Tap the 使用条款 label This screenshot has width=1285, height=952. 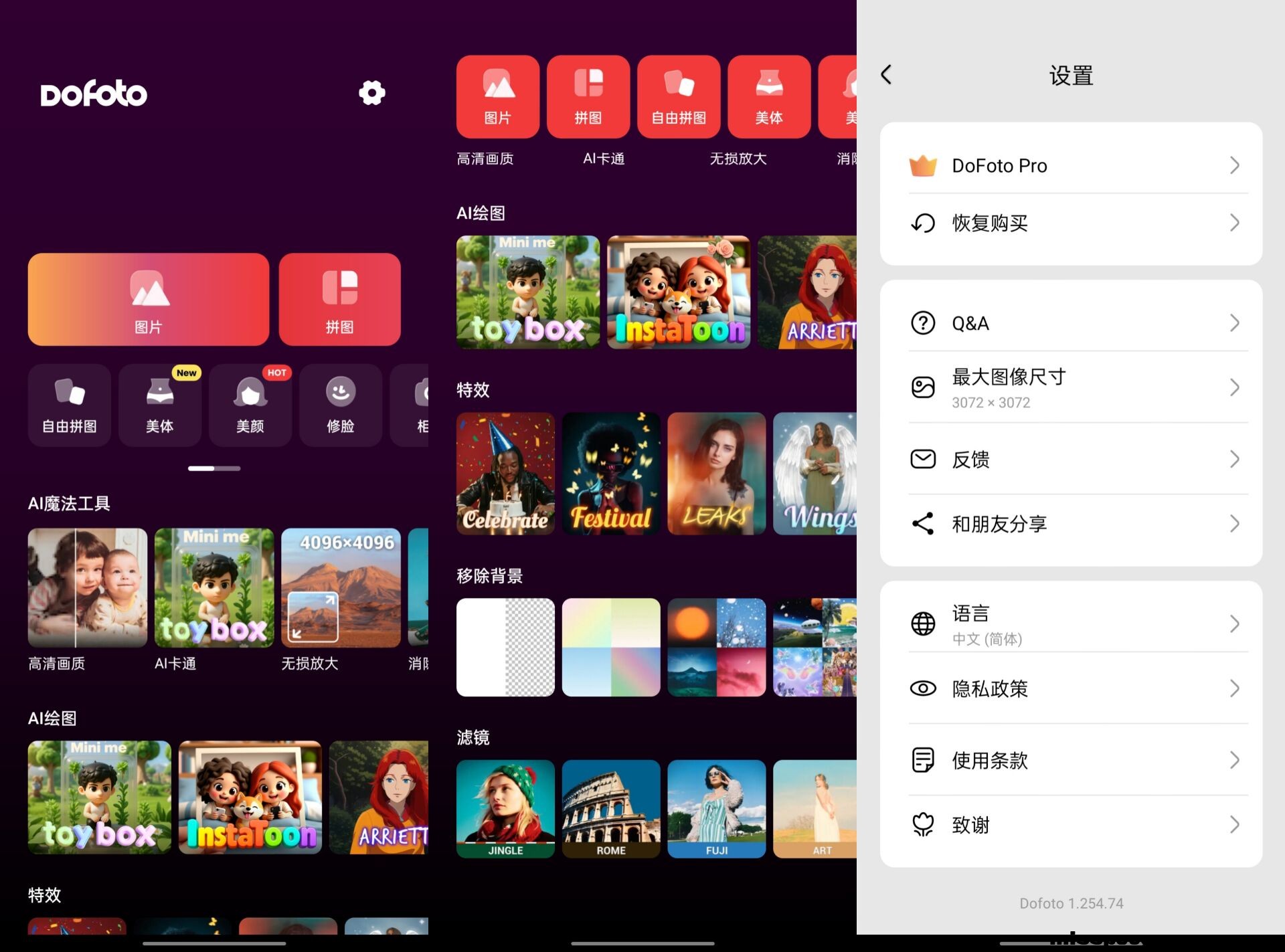pos(990,760)
